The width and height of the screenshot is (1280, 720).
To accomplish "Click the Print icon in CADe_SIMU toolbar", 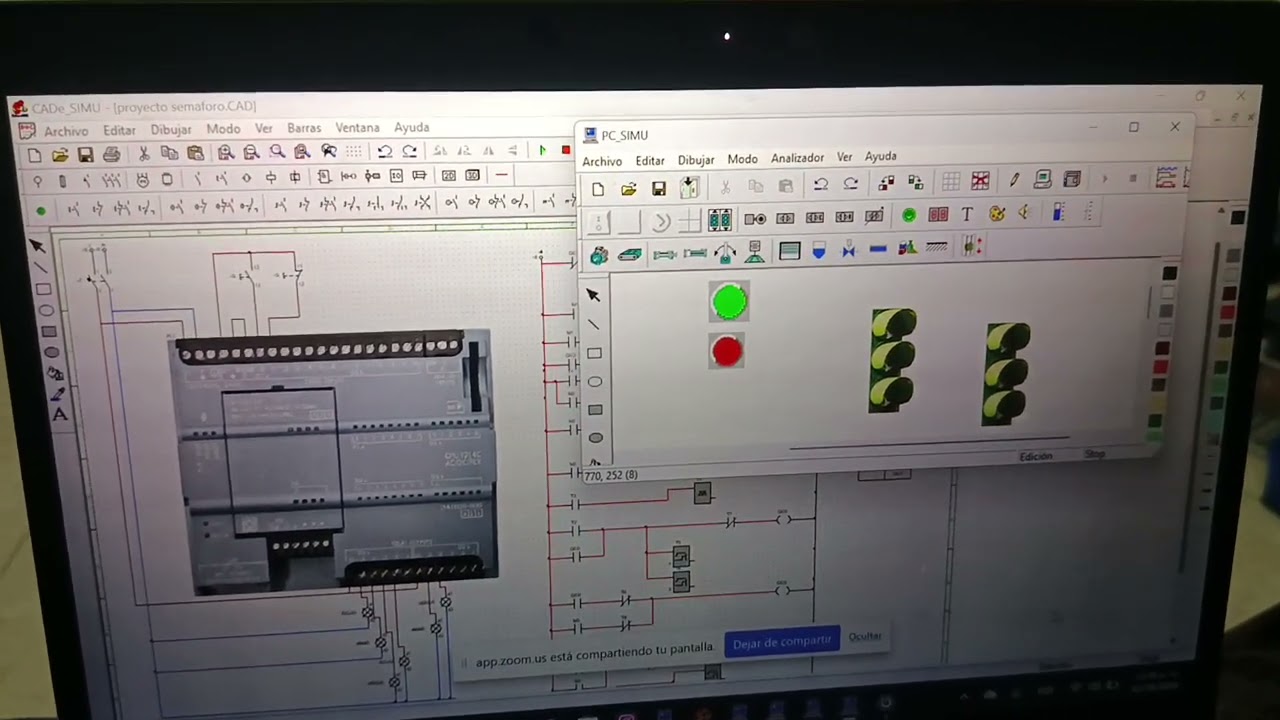I will pos(111,154).
